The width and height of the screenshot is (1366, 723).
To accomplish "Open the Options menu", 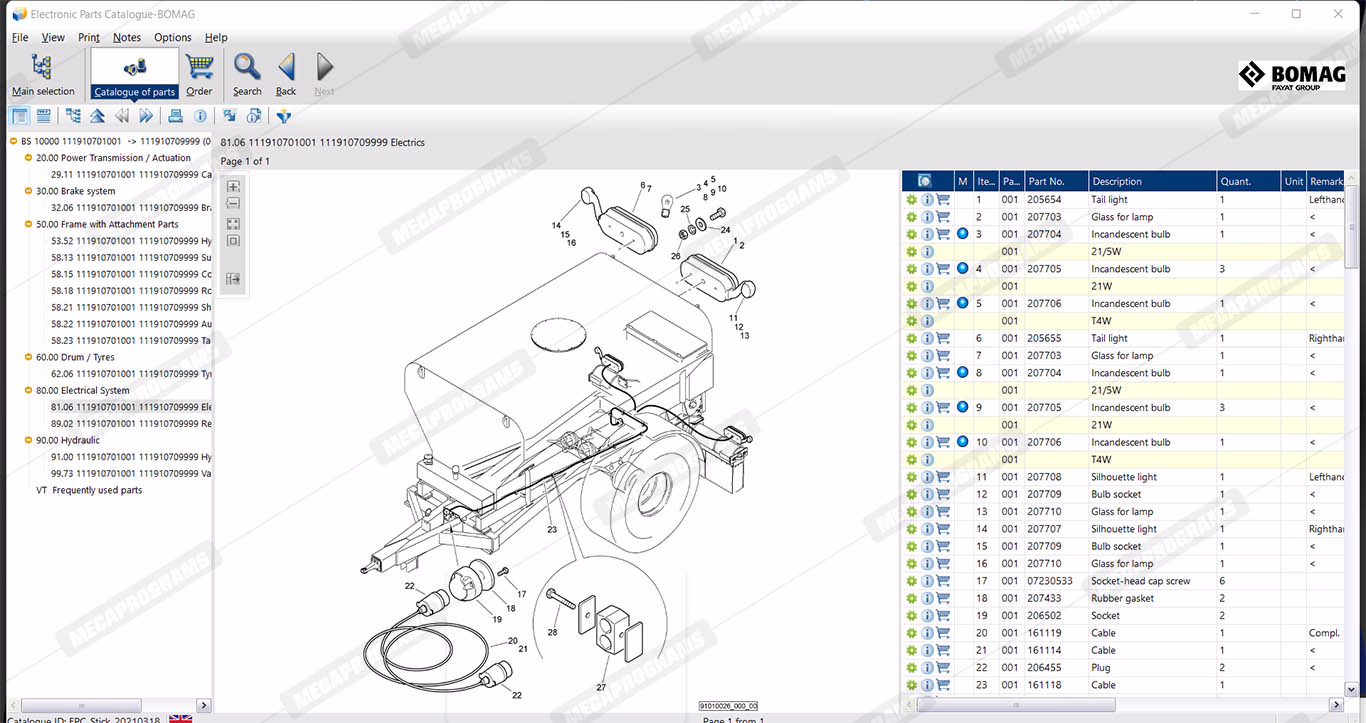I will coord(172,37).
